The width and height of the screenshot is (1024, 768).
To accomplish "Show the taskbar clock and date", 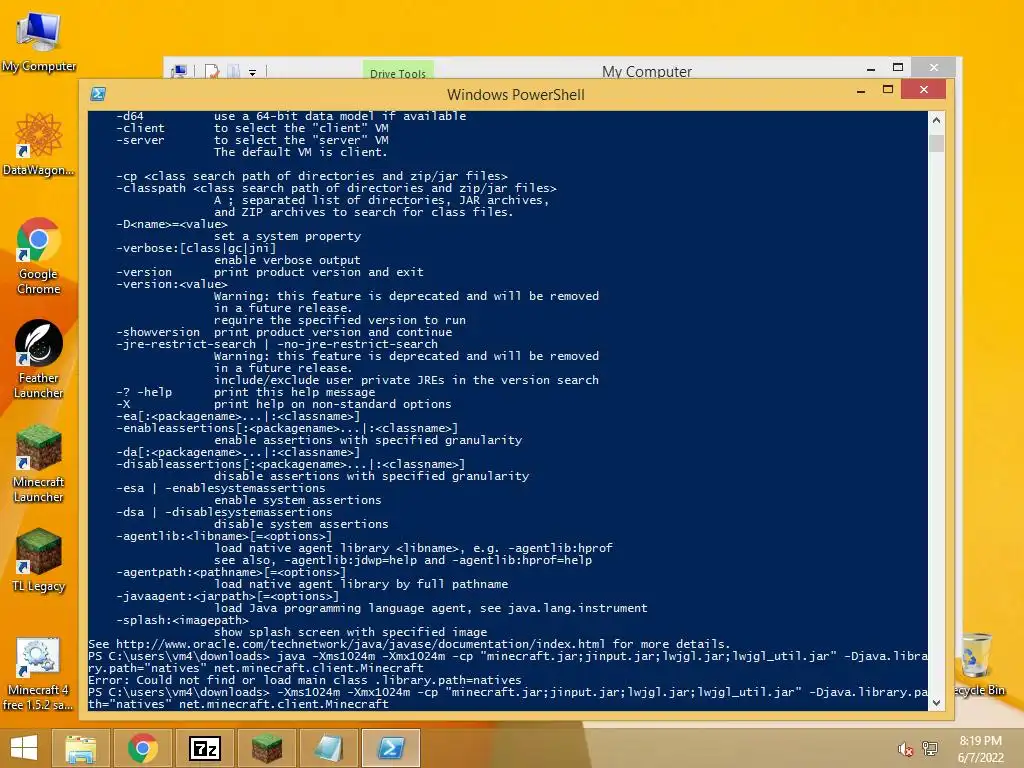I will coord(980,749).
